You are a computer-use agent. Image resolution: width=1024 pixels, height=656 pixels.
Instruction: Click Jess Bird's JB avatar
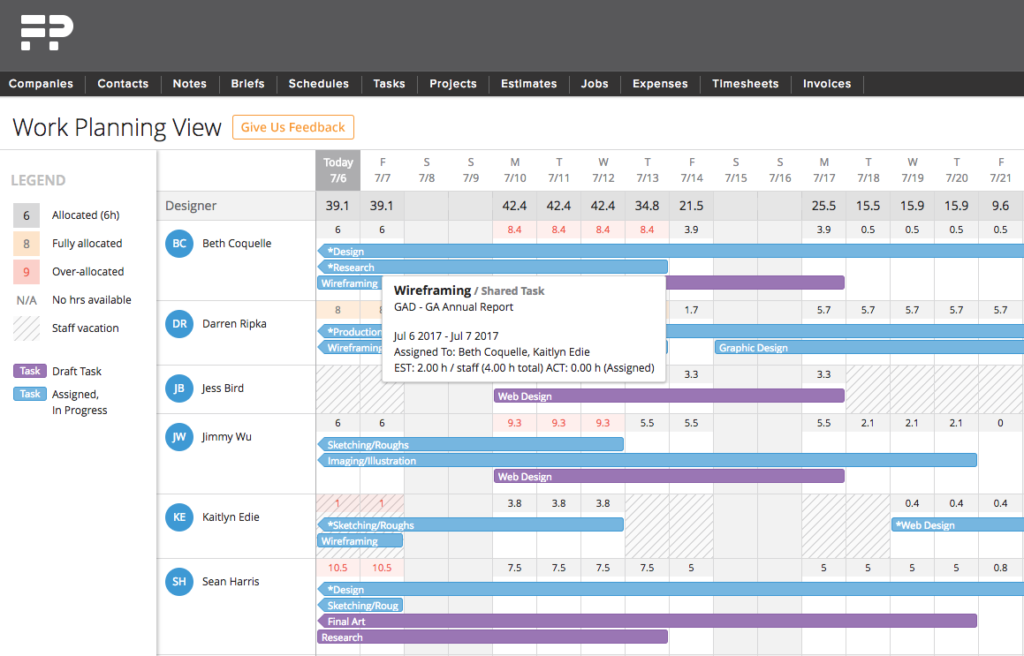point(179,389)
